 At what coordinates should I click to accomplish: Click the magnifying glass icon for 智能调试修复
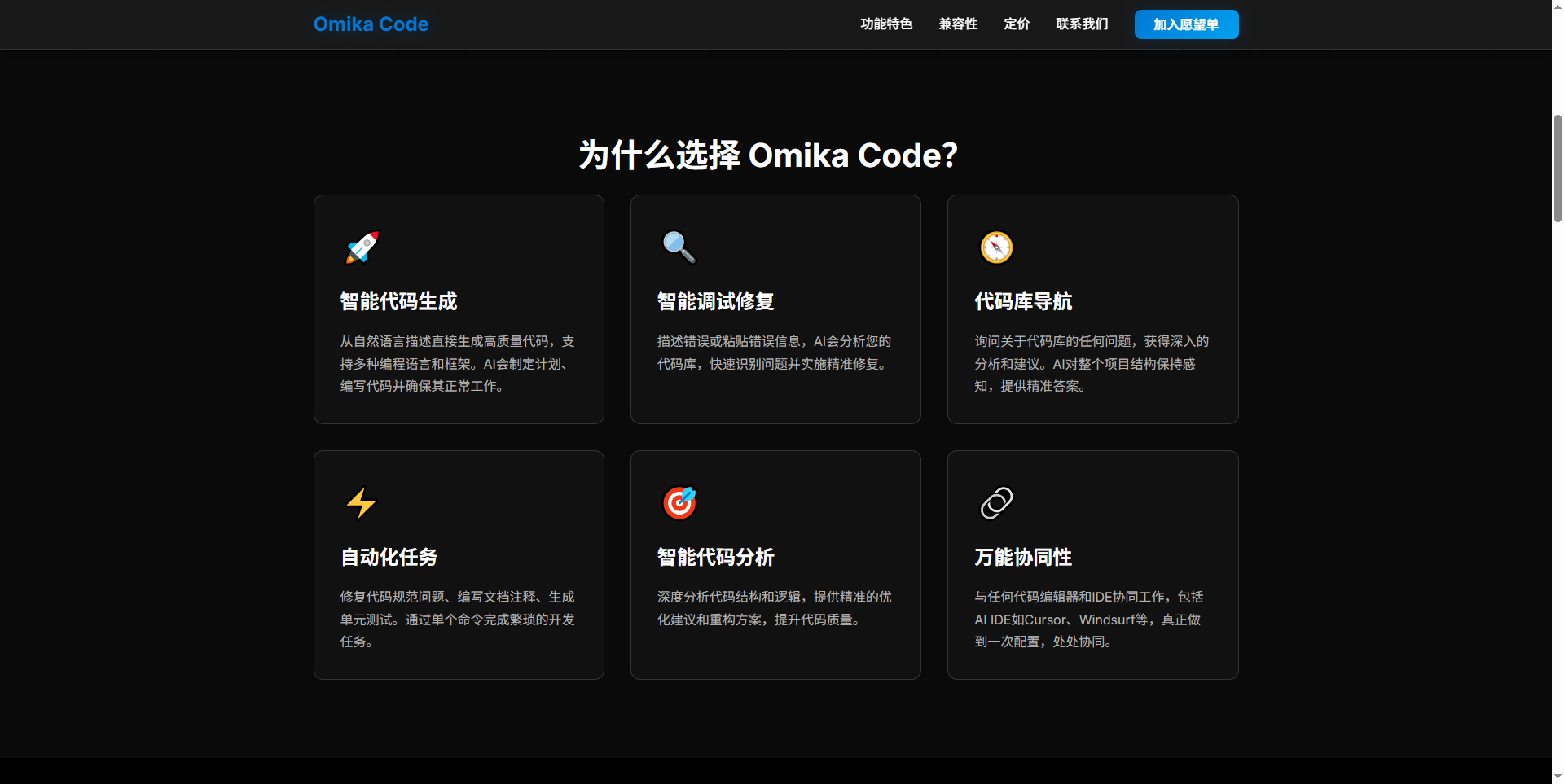(x=679, y=247)
